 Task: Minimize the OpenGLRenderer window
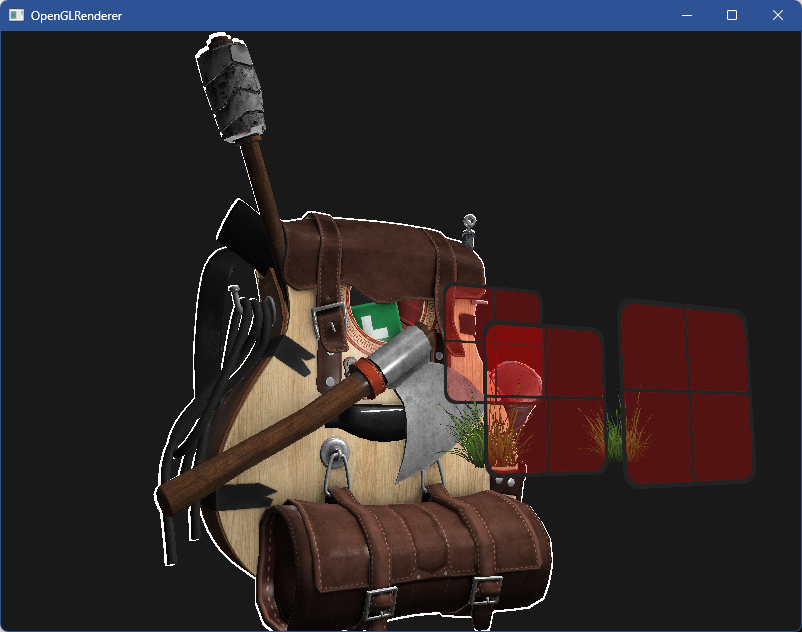pyautogui.click(x=687, y=15)
